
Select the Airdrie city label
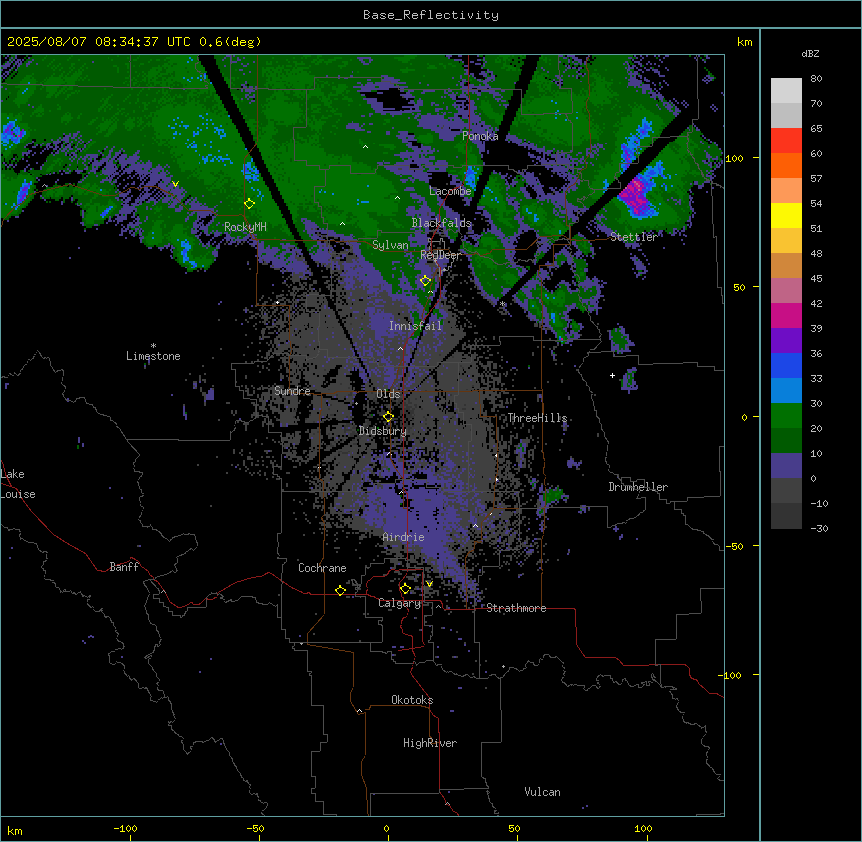pos(404,537)
